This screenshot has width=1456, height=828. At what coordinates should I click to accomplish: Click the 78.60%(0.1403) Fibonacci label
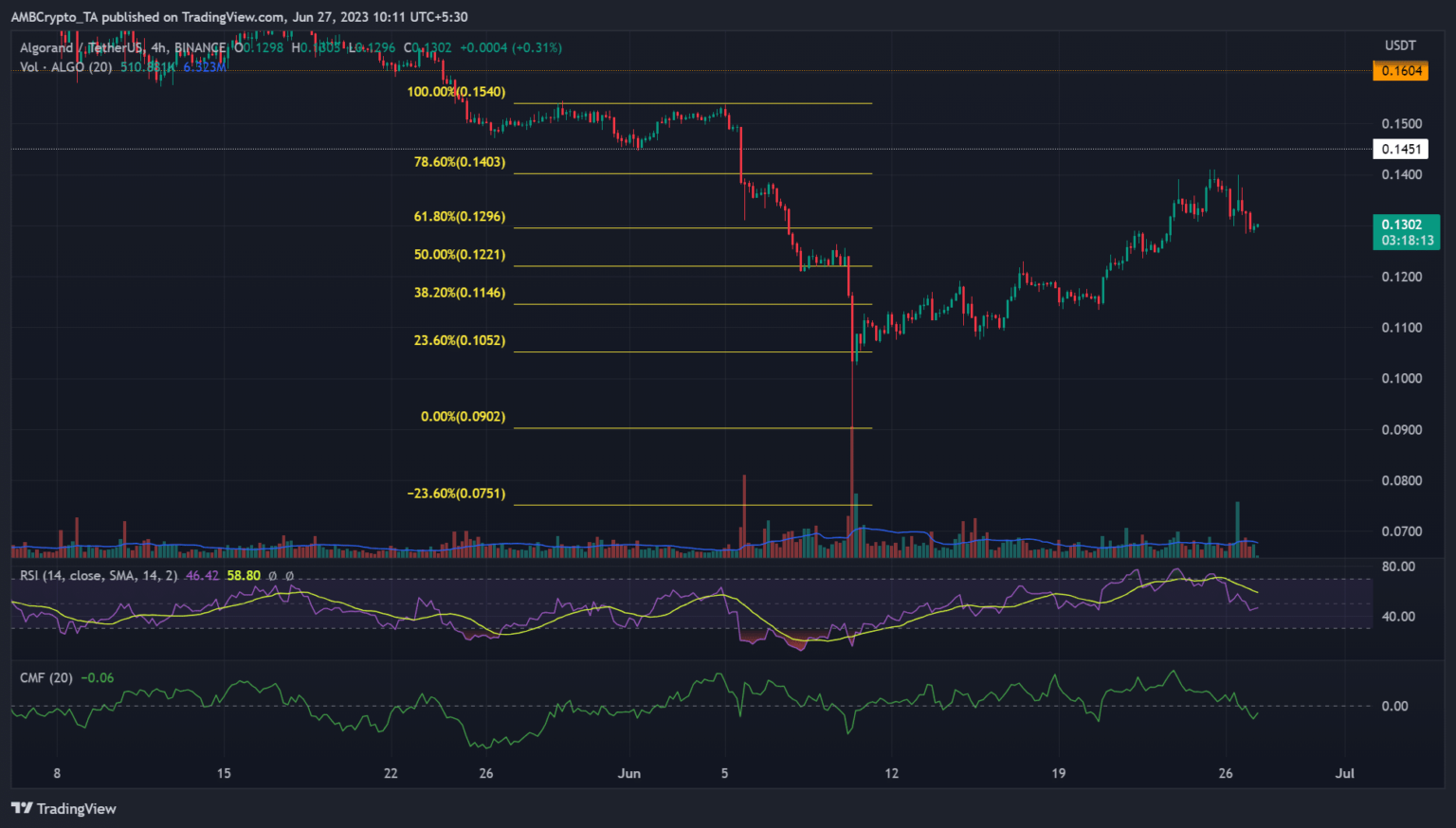[x=460, y=162]
